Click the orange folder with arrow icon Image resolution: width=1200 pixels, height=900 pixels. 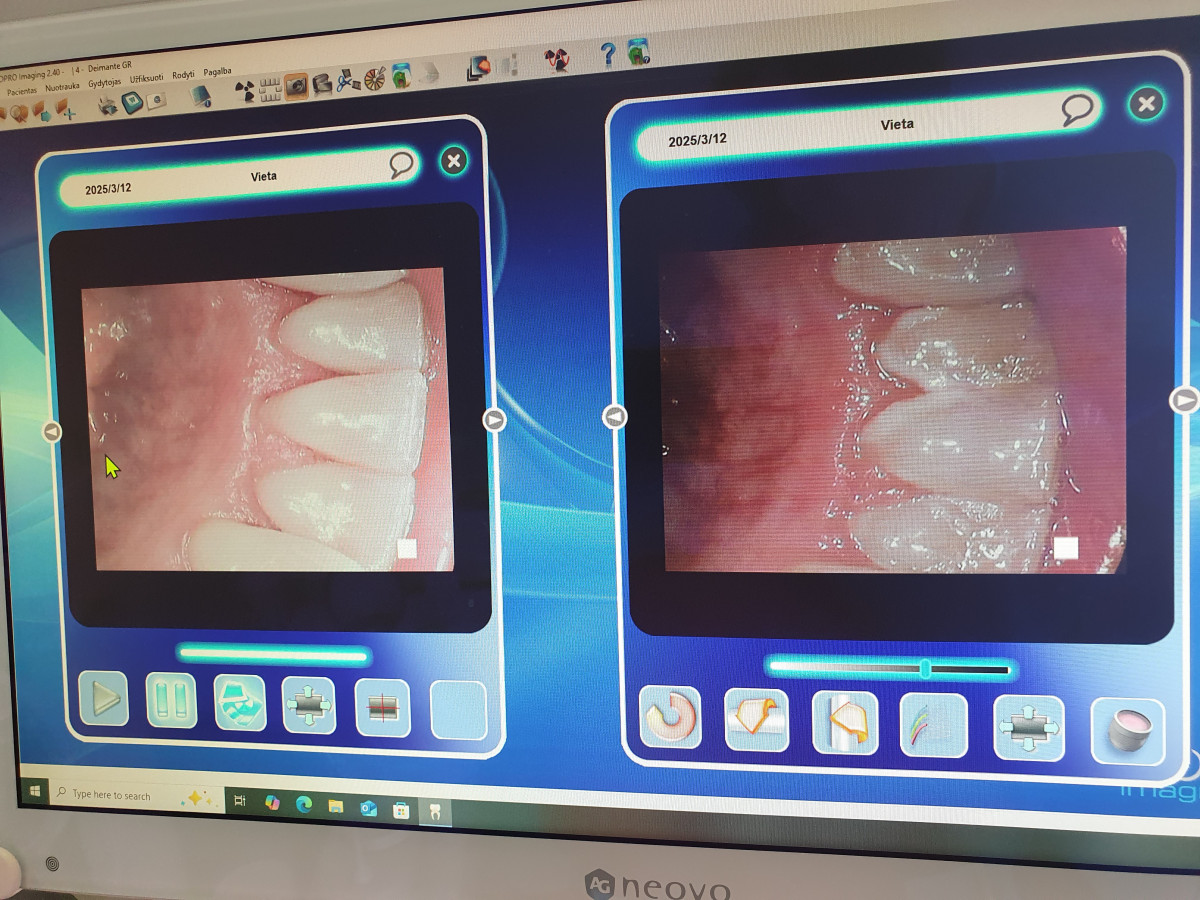(x=42, y=112)
